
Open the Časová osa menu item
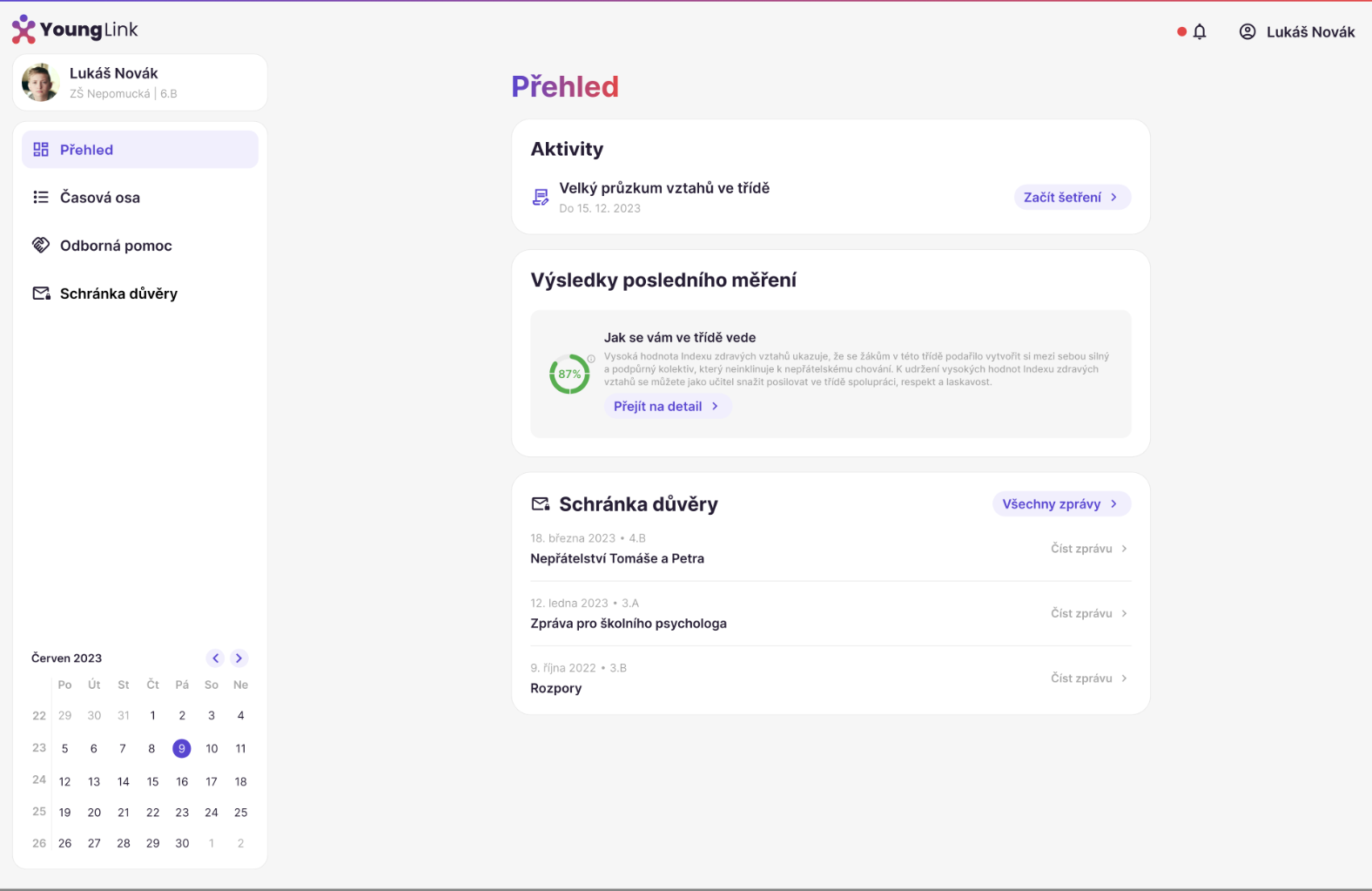(x=140, y=198)
